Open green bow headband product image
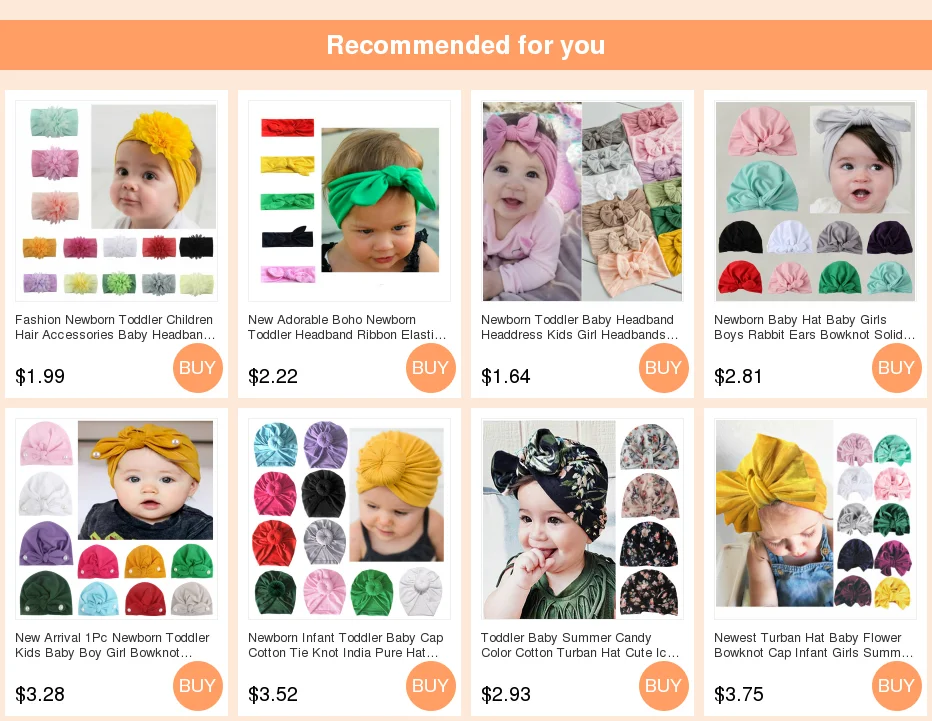This screenshot has width=932, height=721. (x=350, y=201)
